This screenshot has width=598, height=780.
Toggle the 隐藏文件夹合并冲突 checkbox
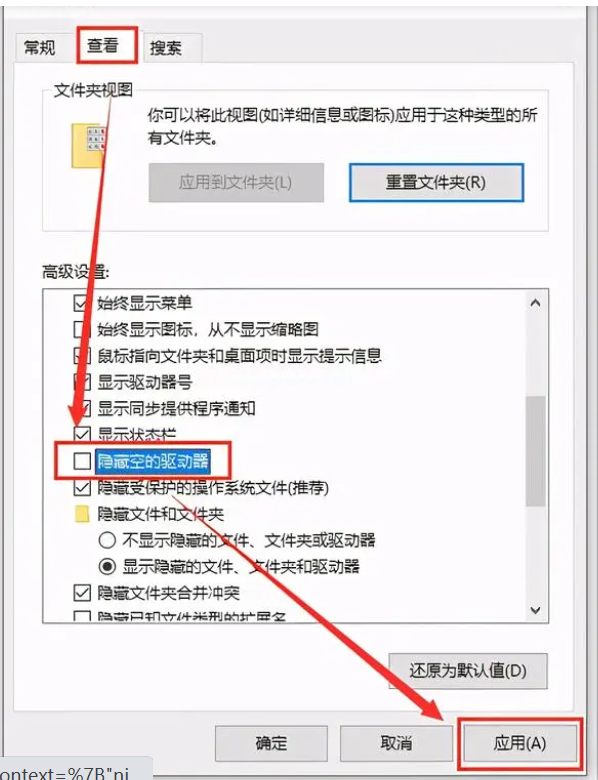pyautogui.click(x=82, y=593)
